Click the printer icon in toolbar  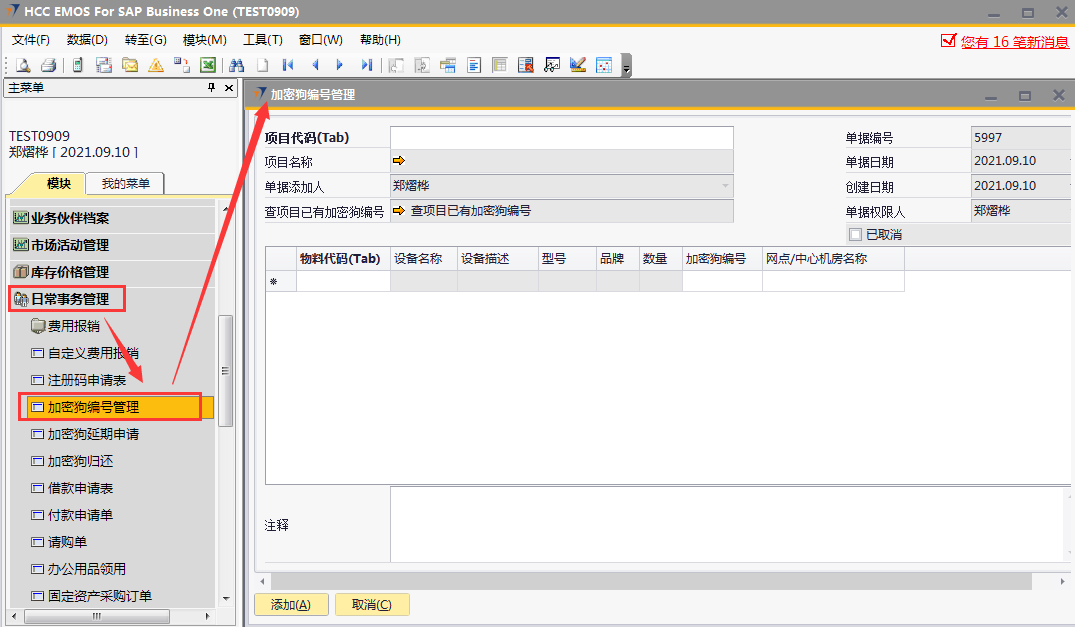[47, 65]
